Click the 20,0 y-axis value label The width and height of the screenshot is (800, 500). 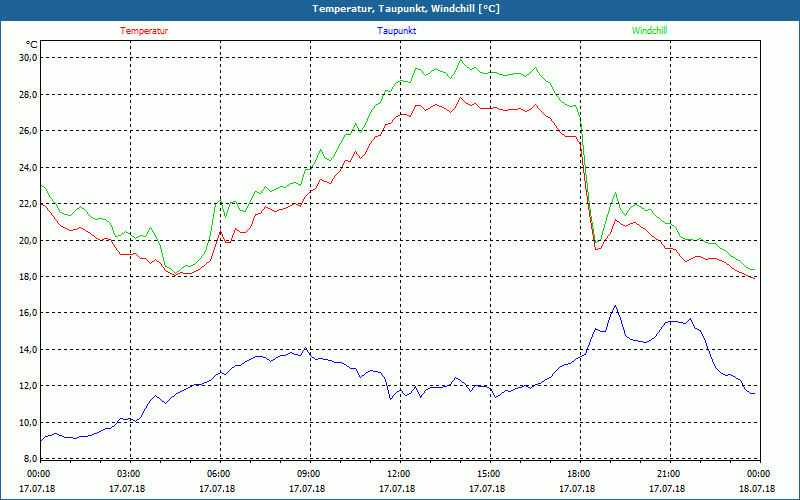tap(26, 240)
